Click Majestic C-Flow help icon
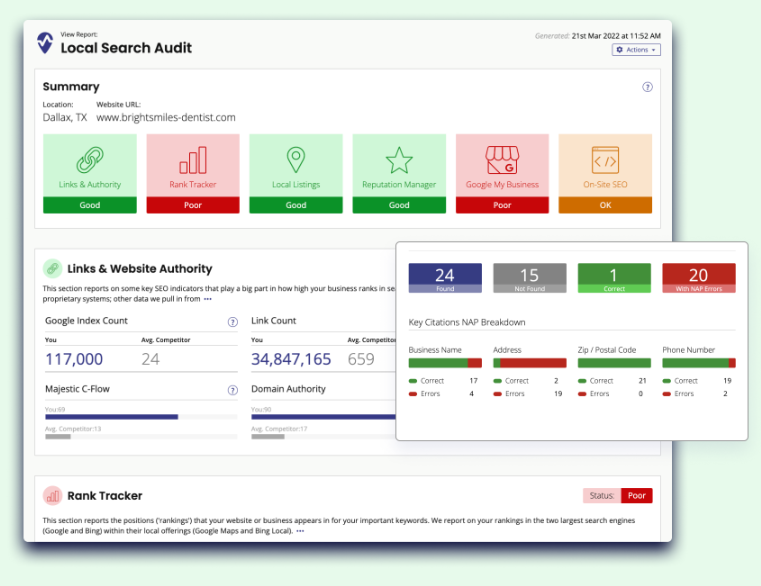Viewport: 761px width, 586px height. click(233, 390)
